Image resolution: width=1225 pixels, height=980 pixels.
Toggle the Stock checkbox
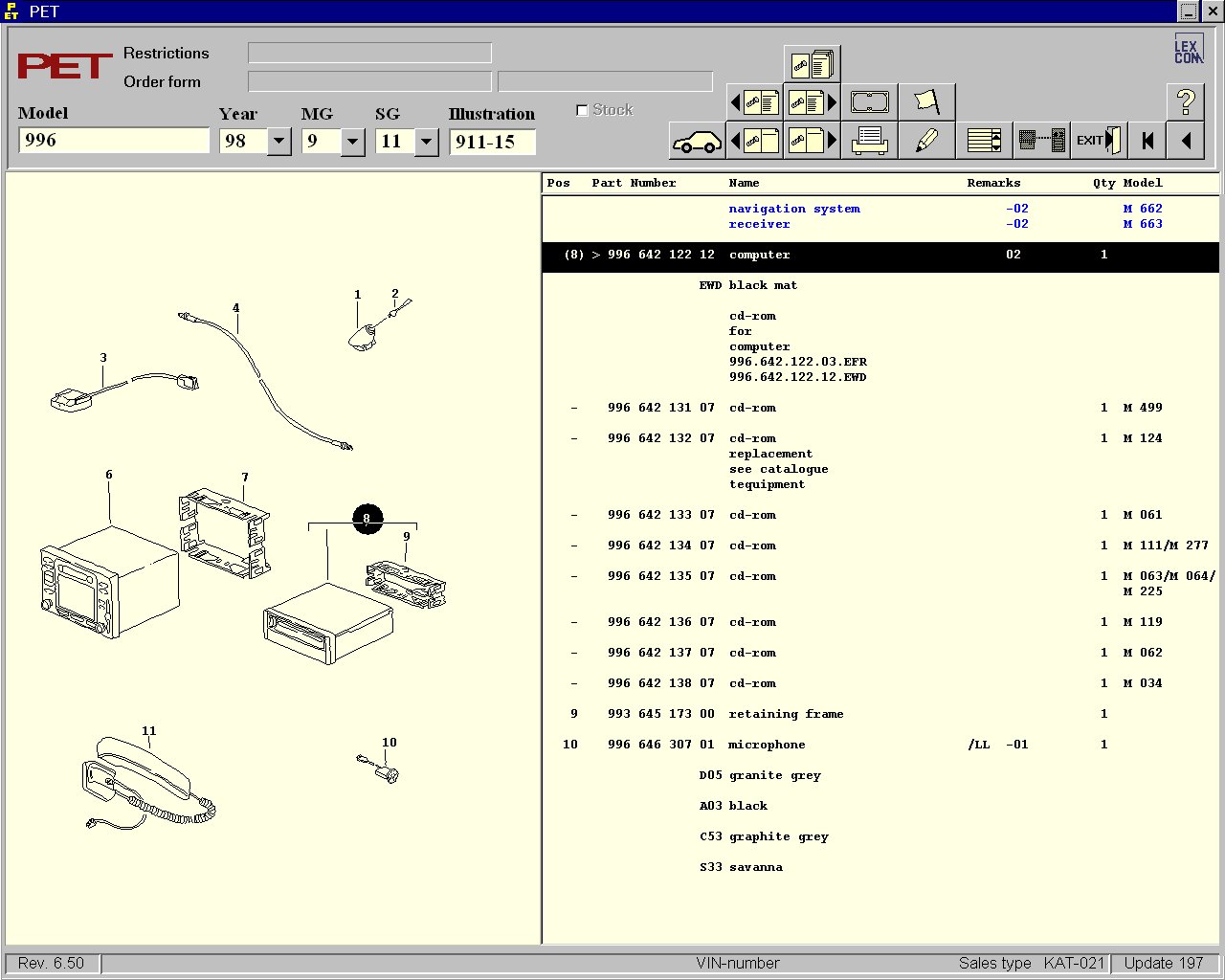[582, 110]
